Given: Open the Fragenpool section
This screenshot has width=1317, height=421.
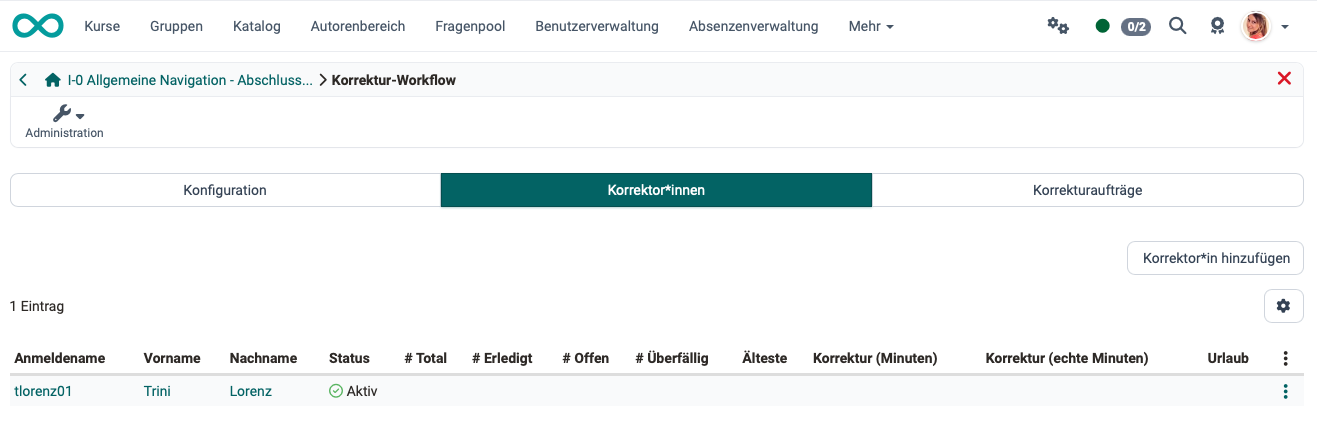Looking at the screenshot, I should tap(470, 26).
